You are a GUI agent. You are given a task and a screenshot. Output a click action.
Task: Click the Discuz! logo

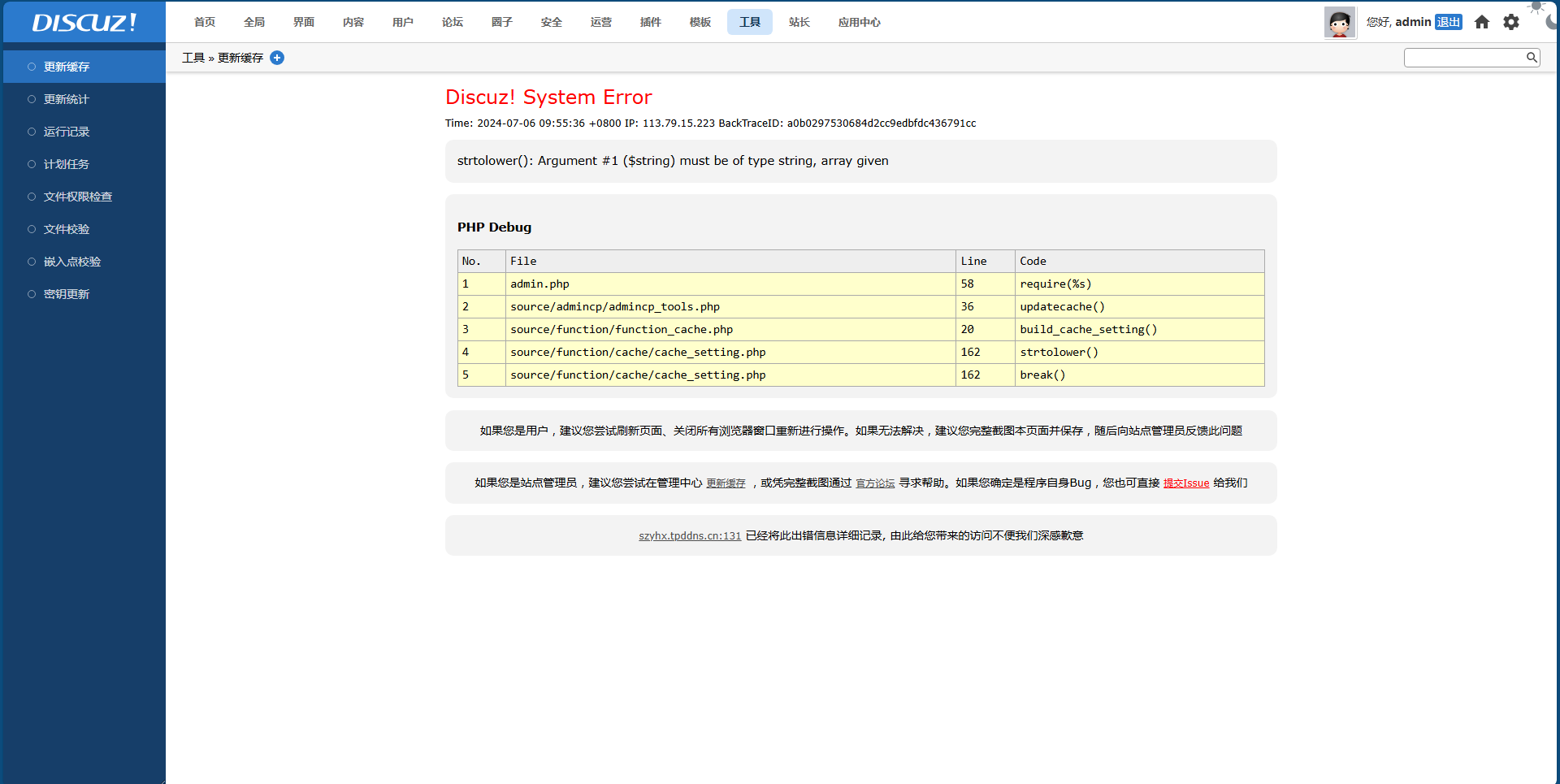84,22
